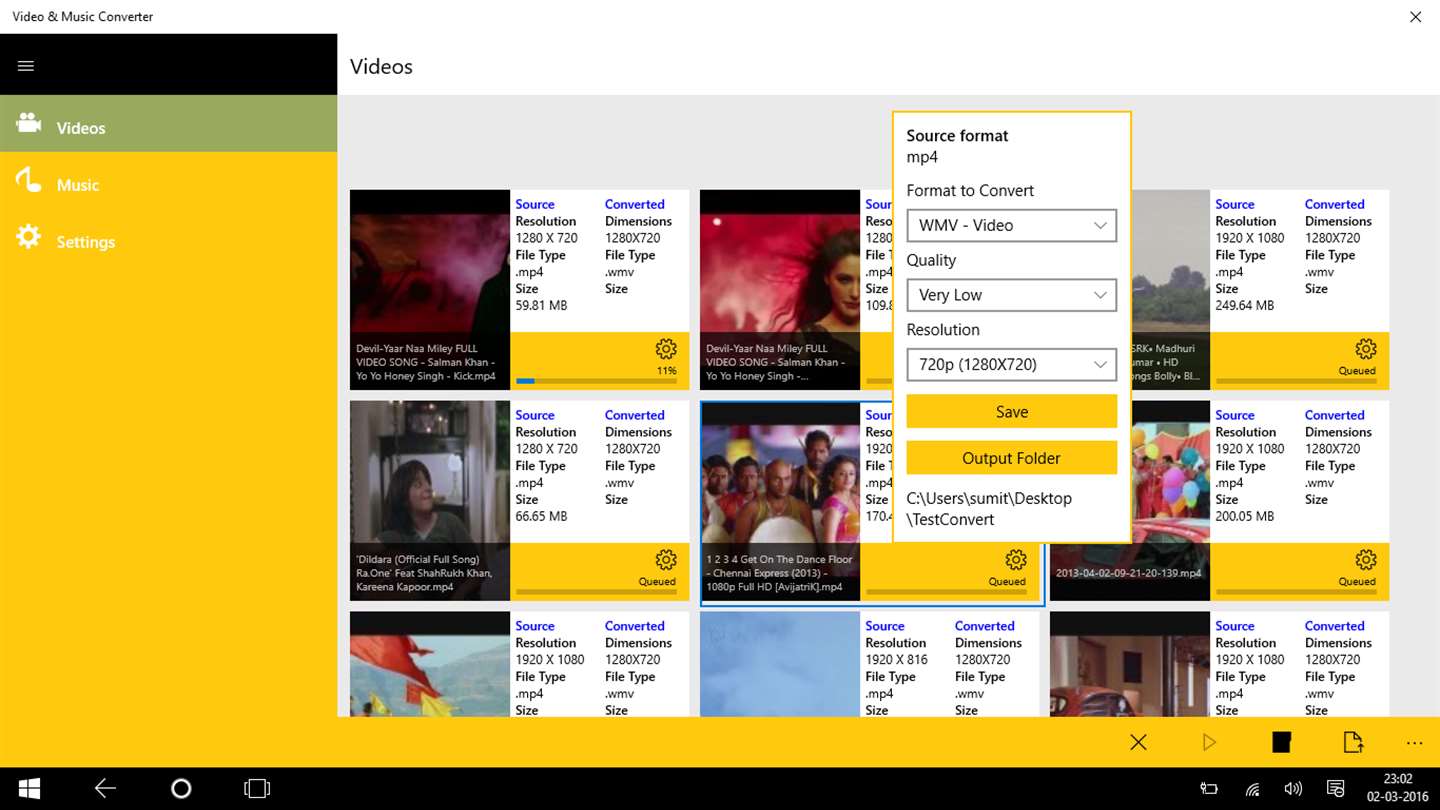
Task: Open gear settings for the Kick.mp4 video
Action: click(666, 349)
